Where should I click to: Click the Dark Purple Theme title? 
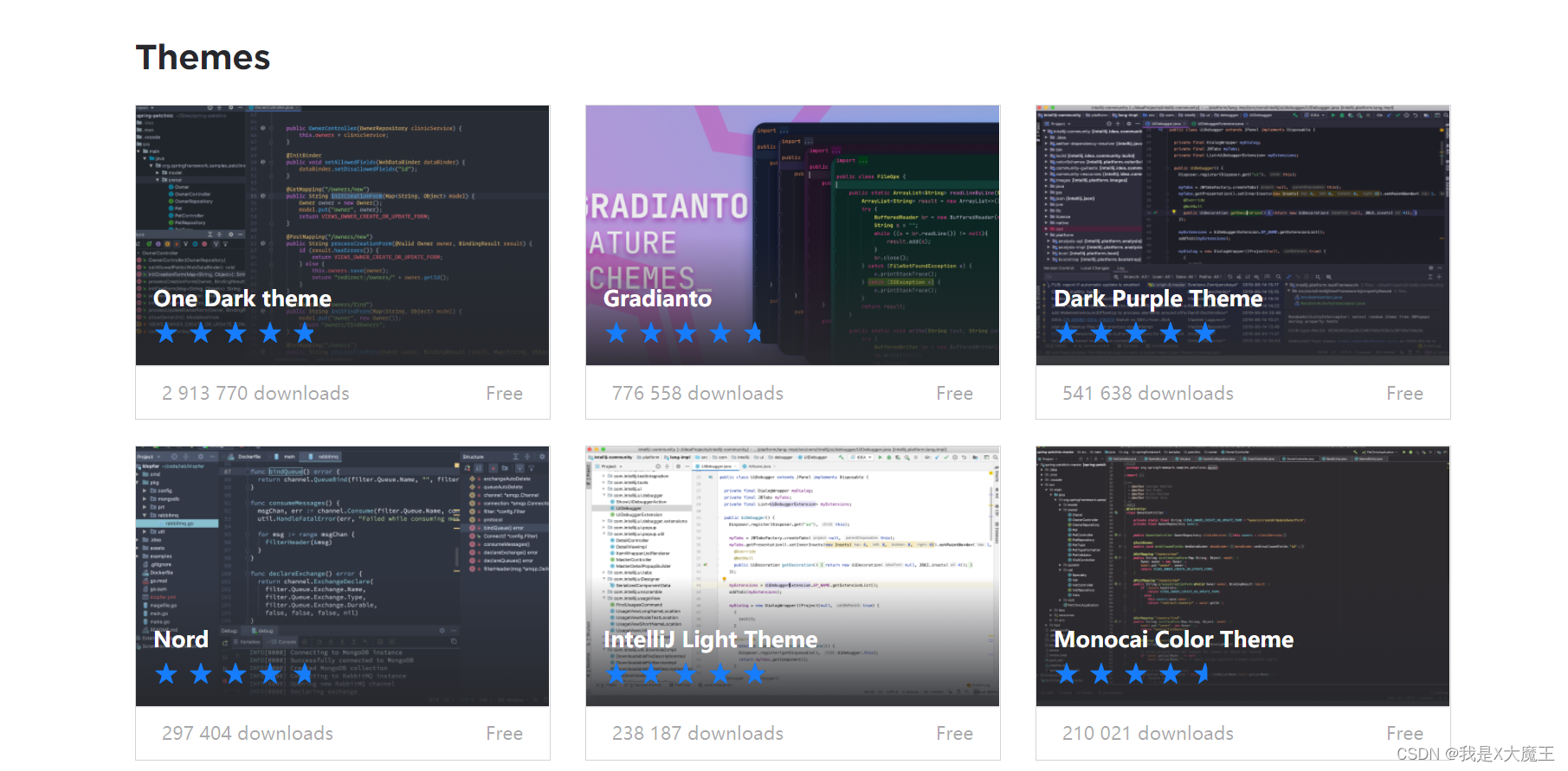click(1158, 299)
